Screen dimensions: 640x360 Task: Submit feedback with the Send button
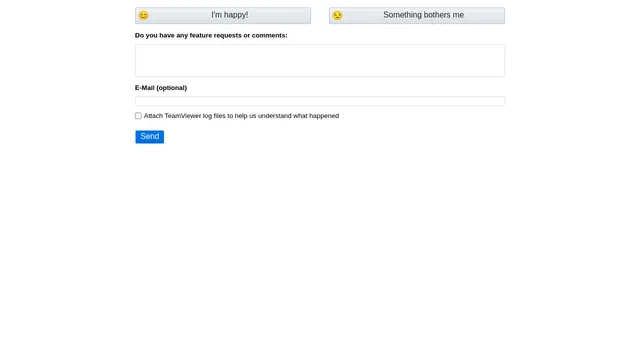click(x=150, y=137)
